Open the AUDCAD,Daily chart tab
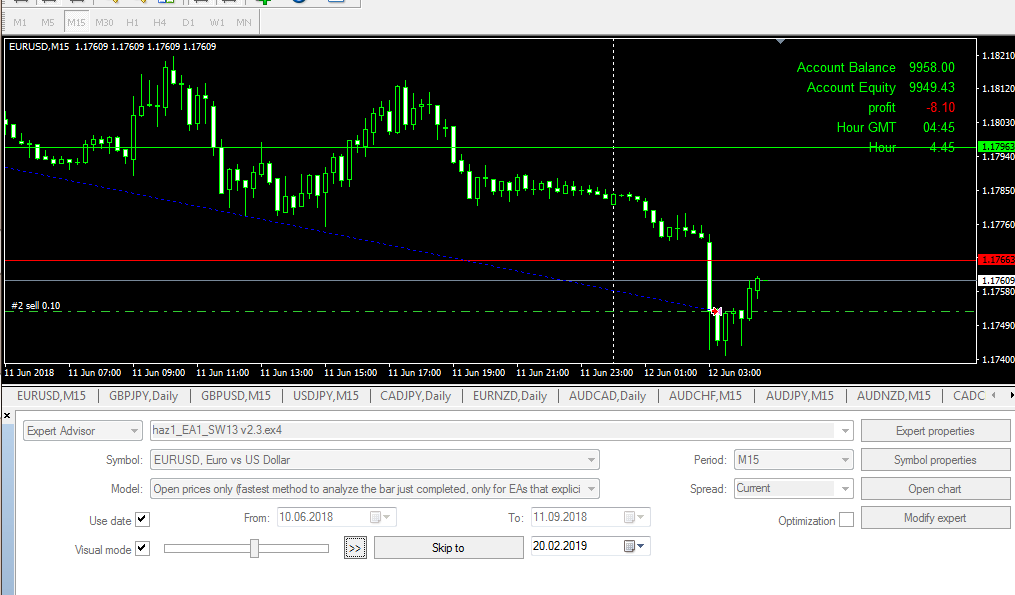Viewport: 1015px width, 595px height. tap(606, 396)
